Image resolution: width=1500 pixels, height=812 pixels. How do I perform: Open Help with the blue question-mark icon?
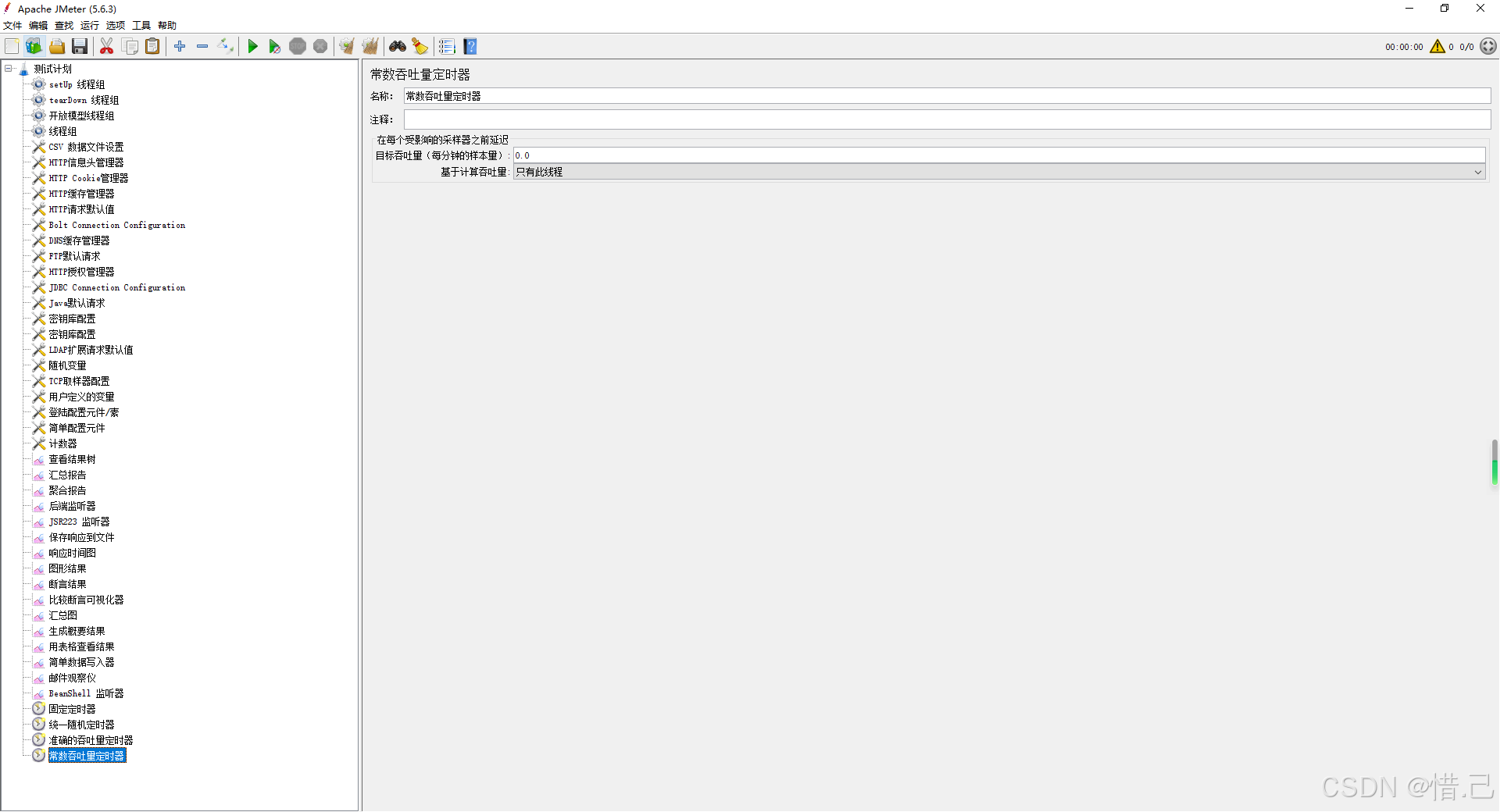[470, 47]
